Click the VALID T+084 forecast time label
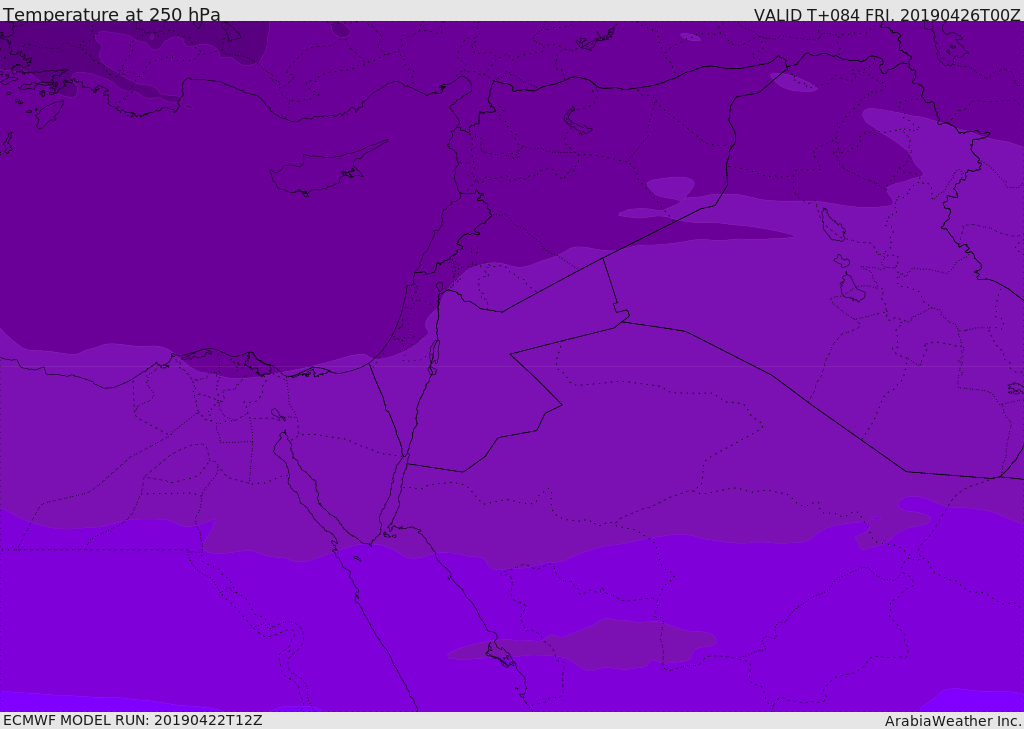Image resolution: width=1024 pixels, height=729 pixels. click(886, 15)
